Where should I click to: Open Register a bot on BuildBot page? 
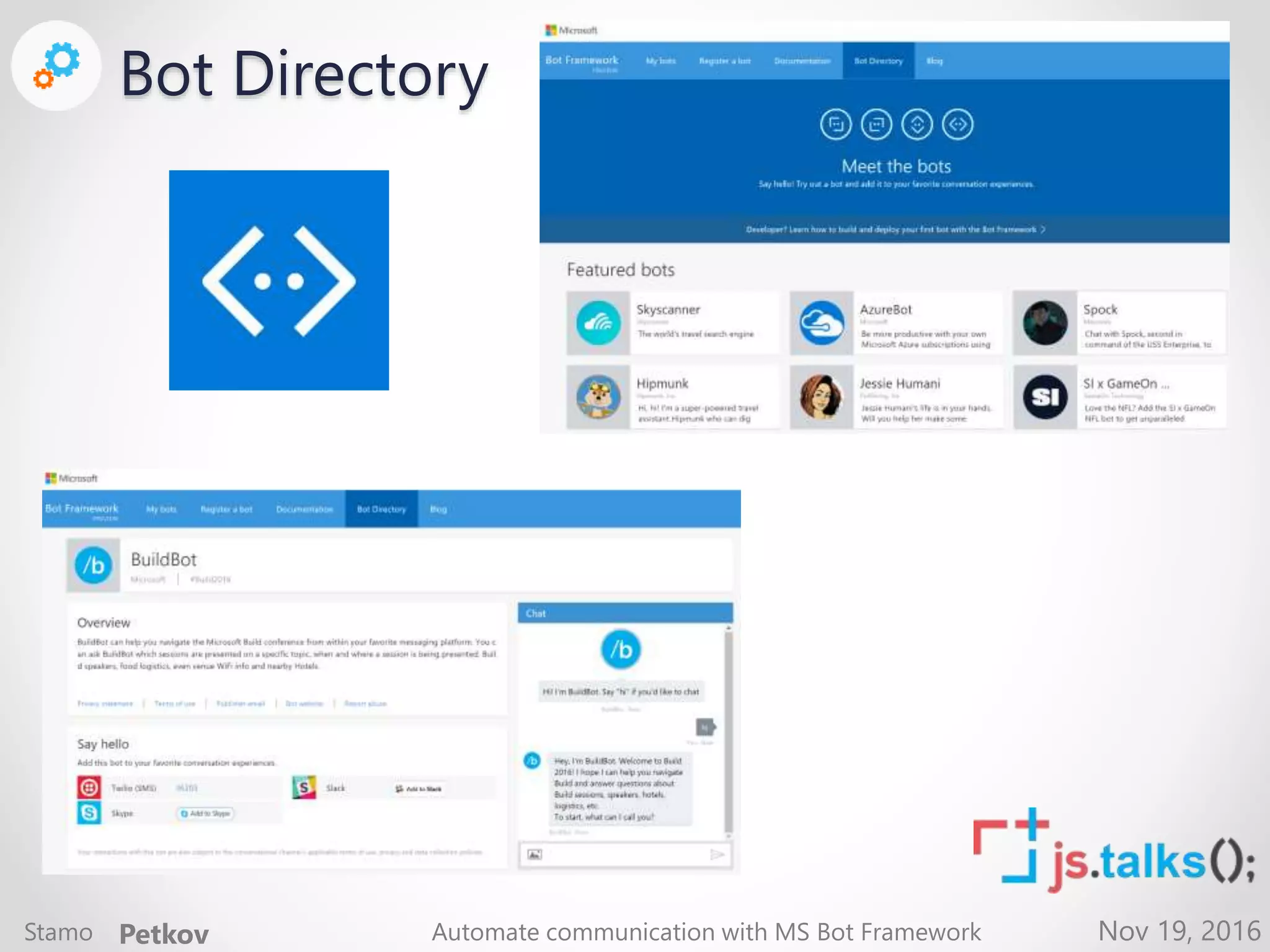(x=226, y=509)
